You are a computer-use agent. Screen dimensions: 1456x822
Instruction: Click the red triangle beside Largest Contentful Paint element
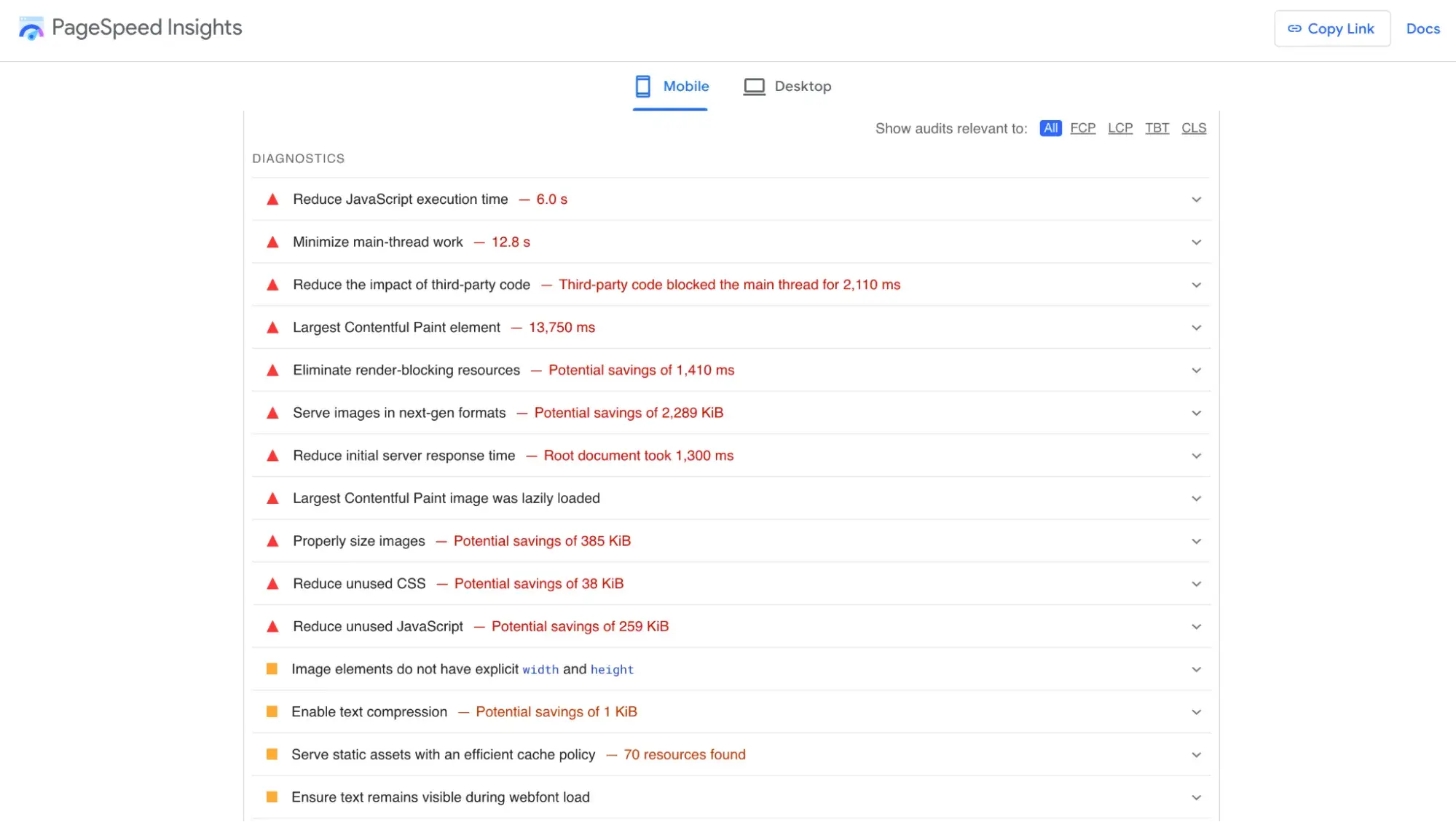[272, 328]
